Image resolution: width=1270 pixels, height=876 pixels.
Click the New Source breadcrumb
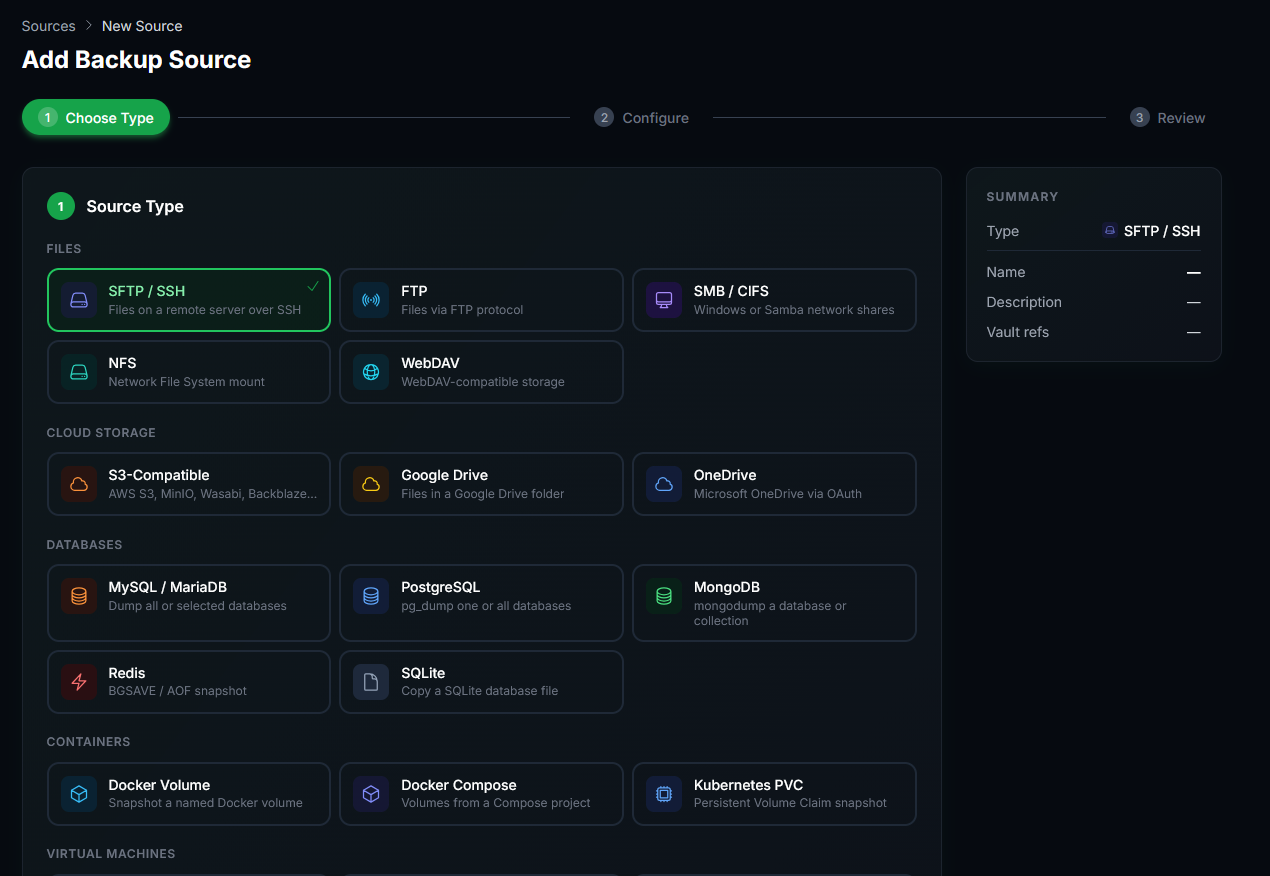pyautogui.click(x=142, y=26)
